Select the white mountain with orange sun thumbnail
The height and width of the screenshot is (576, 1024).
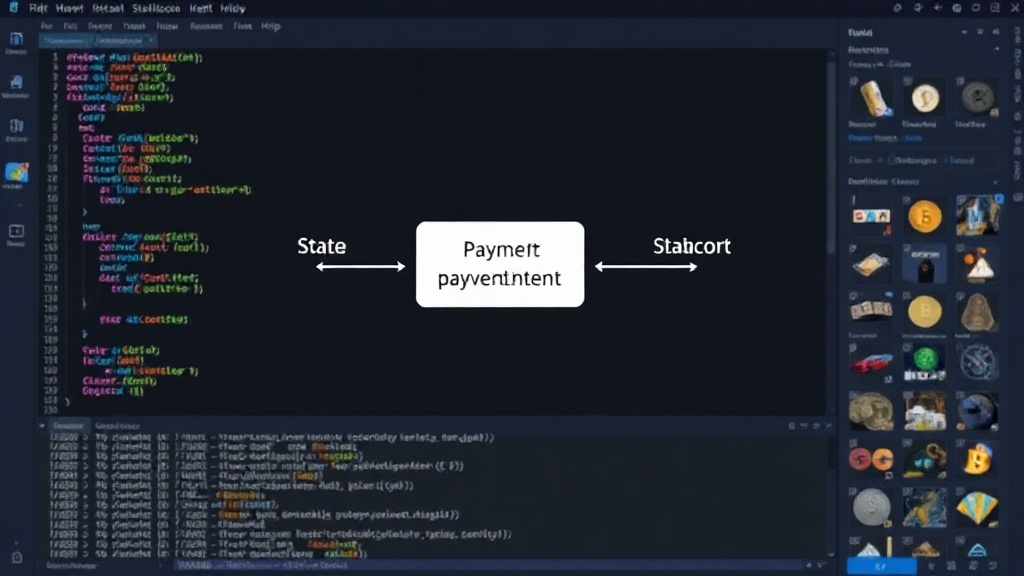(x=978, y=264)
